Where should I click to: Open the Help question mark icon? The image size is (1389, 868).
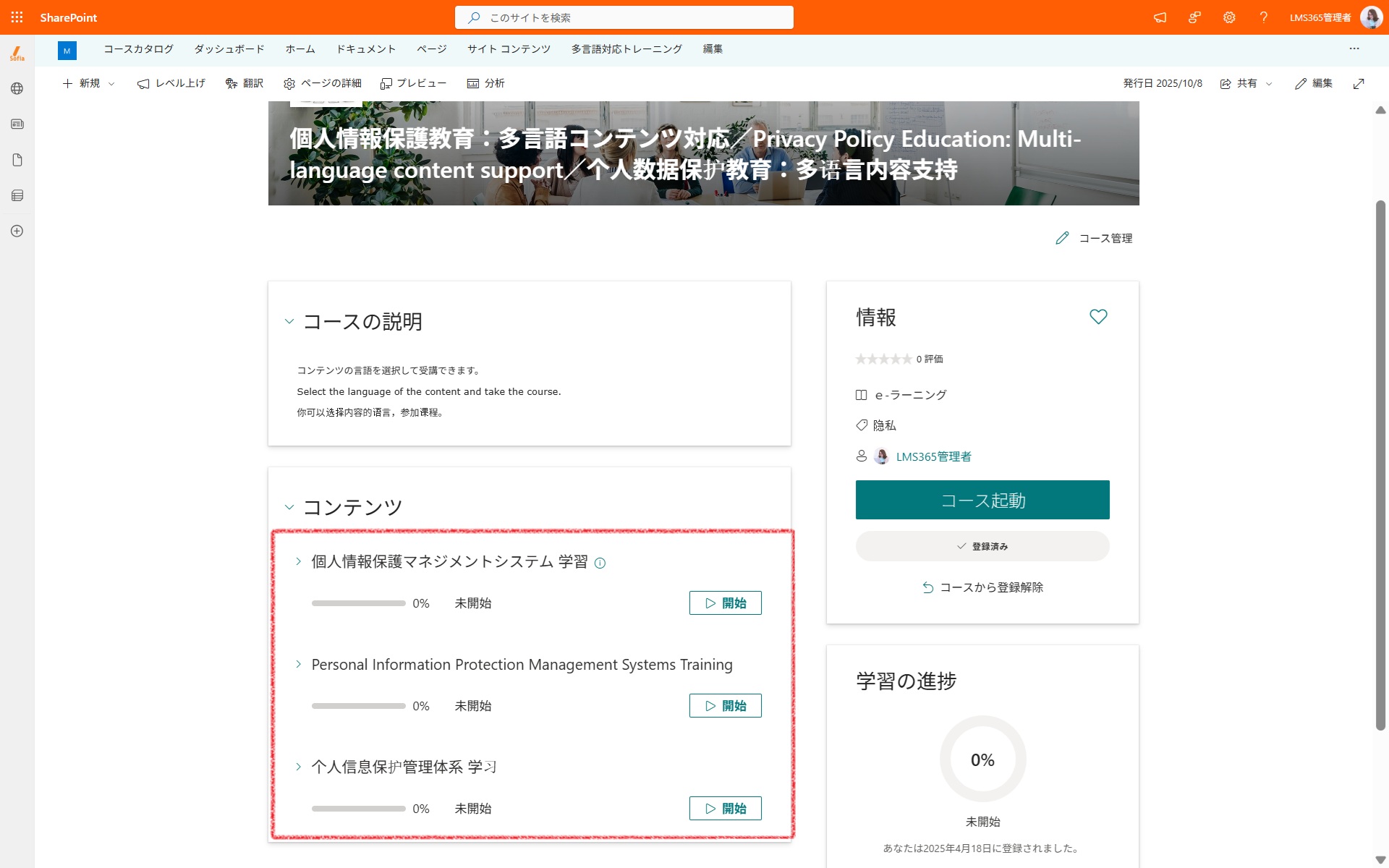[x=1263, y=17]
